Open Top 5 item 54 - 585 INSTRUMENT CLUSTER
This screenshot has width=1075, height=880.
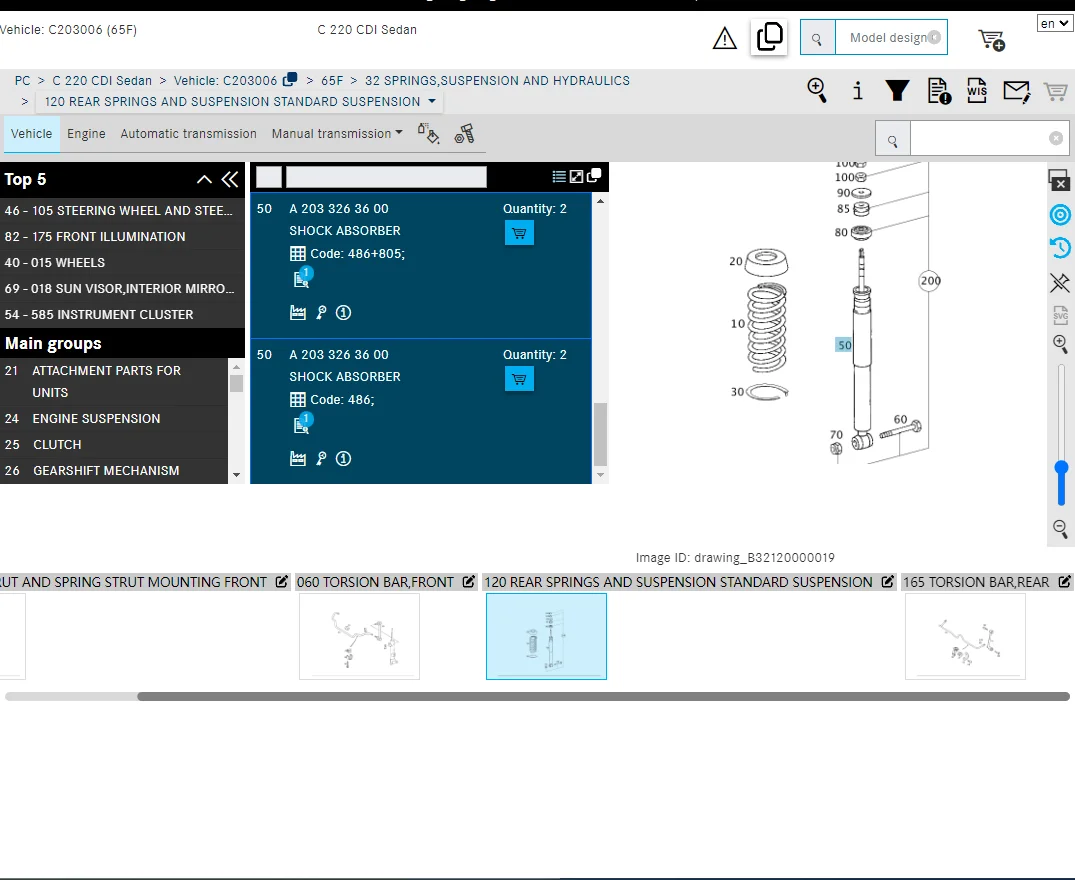[122, 315]
